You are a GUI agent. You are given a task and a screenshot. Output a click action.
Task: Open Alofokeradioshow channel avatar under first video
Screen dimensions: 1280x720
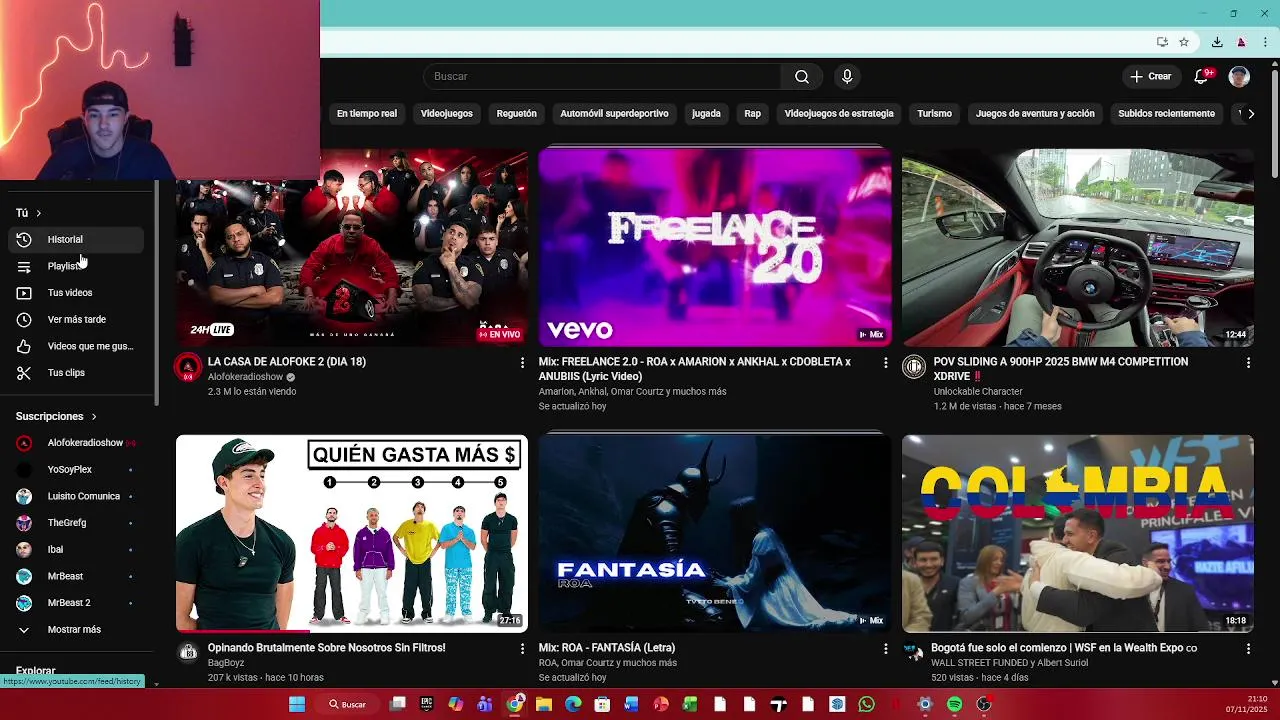click(188, 368)
